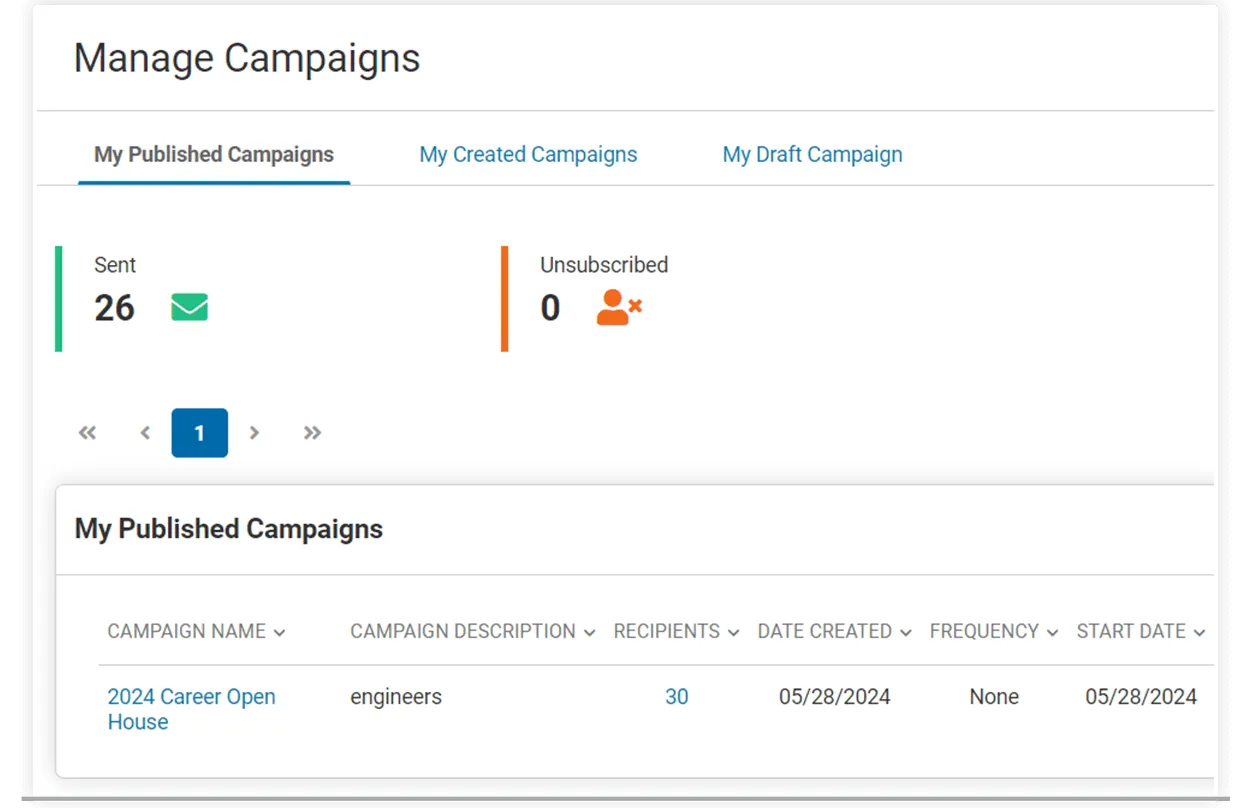1251x808 pixels.
Task: Switch to My Created Campaigns tab
Action: pos(528,155)
